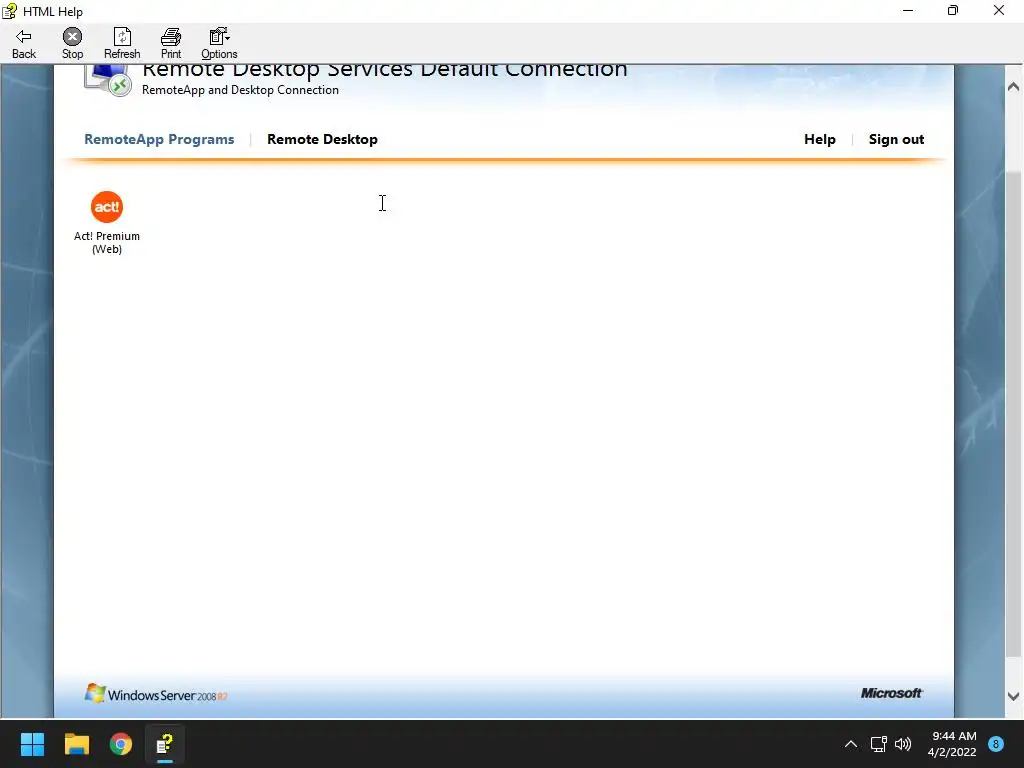1024x768 pixels.
Task: Open the Help link
Action: pos(820,139)
